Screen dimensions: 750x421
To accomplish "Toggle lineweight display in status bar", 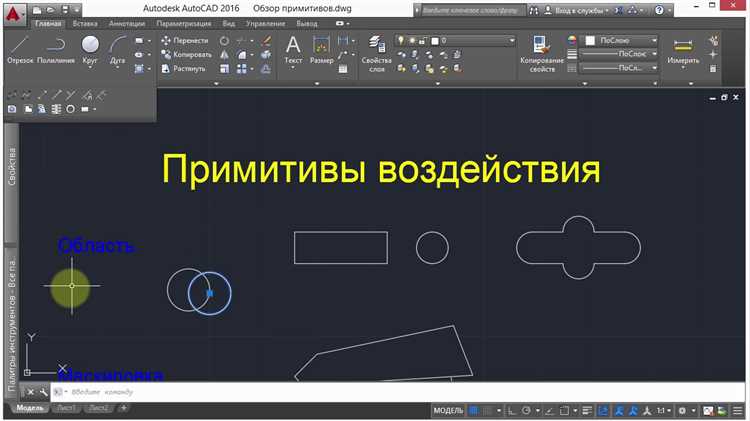I will [x=587, y=410].
